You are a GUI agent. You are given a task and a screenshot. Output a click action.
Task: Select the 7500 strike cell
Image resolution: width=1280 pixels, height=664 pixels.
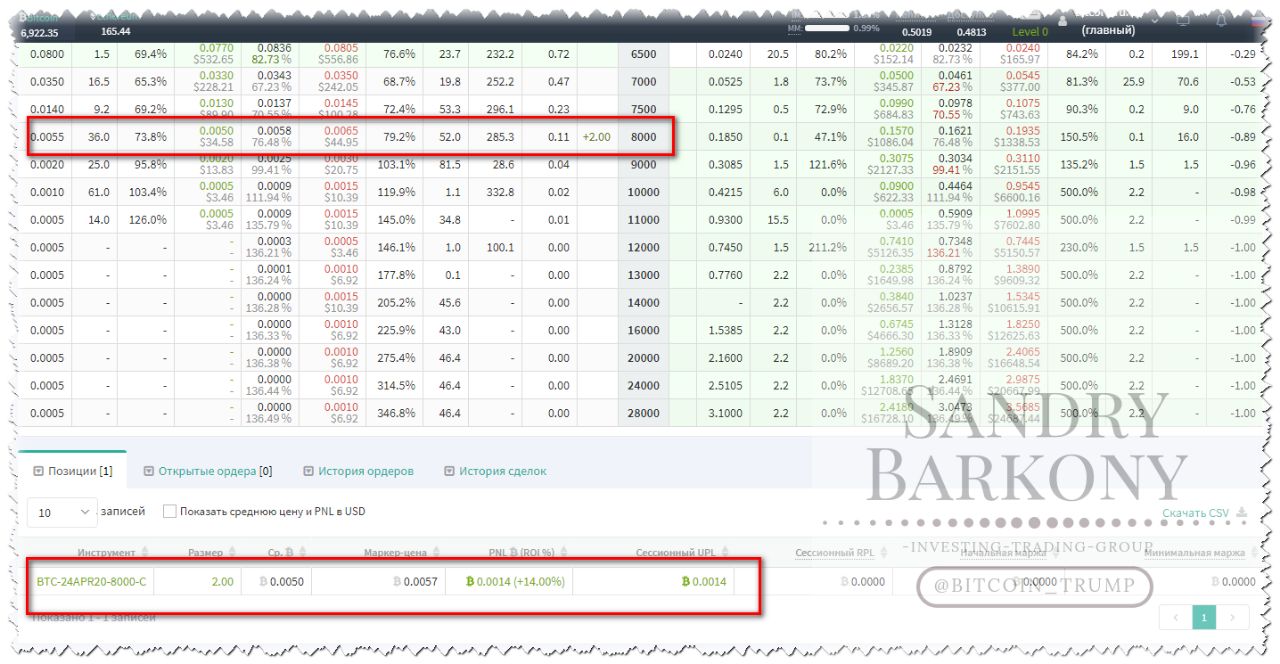click(644, 109)
